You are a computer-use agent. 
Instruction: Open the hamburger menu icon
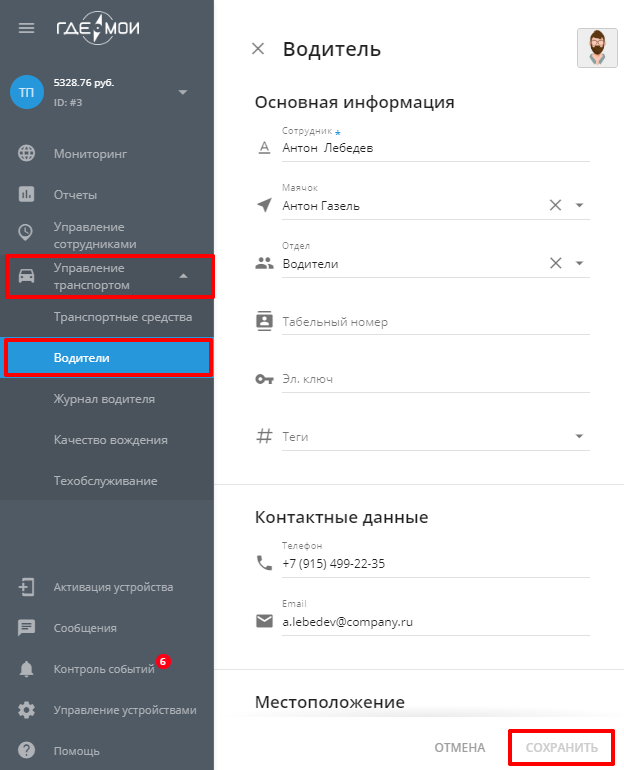27,28
